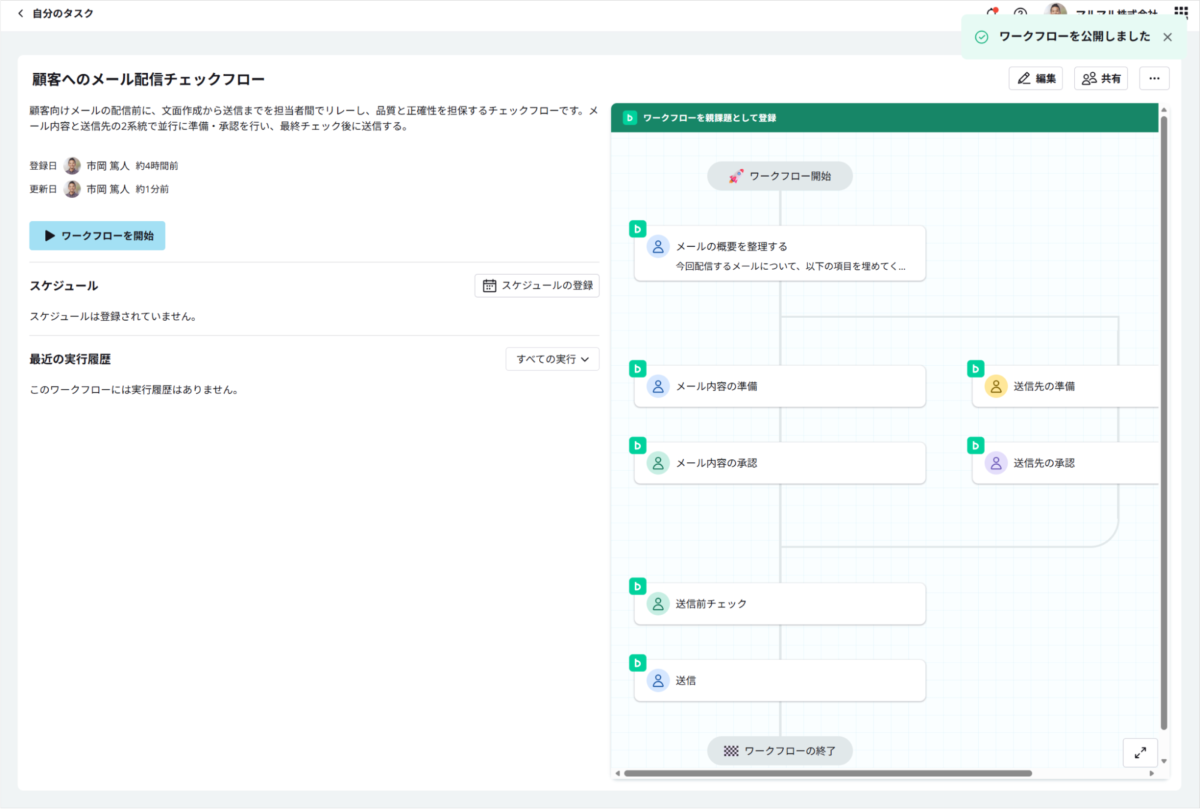Viewport: 1200px width, 809px height.
Task: Click the 最近の実行履歴 section heading
Action: [70, 359]
